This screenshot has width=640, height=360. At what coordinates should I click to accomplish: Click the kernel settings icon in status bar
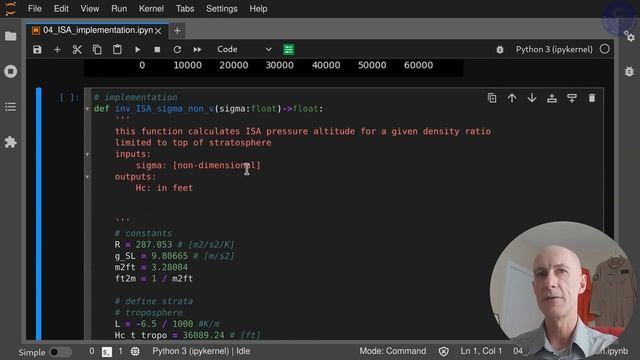(x=135, y=351)
